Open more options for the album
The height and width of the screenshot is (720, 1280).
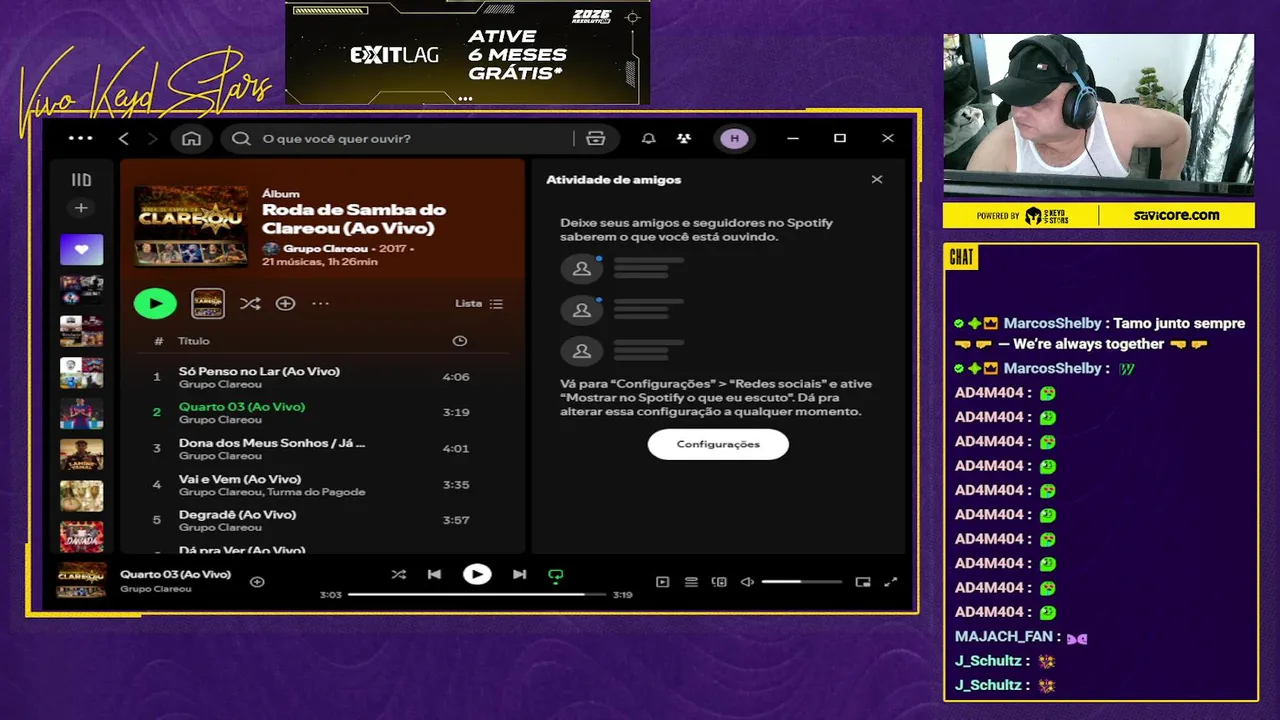pos(320,303)
